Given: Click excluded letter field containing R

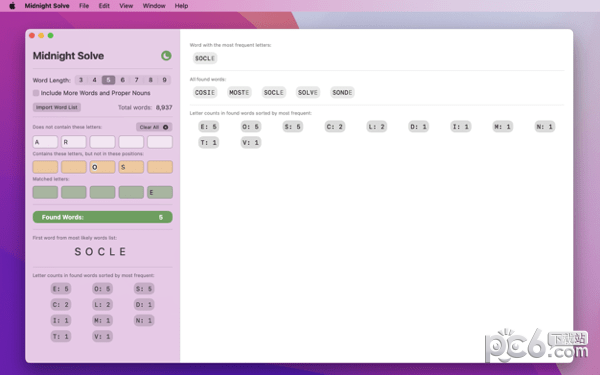Looking at the screenshot, I should [74, 142].
